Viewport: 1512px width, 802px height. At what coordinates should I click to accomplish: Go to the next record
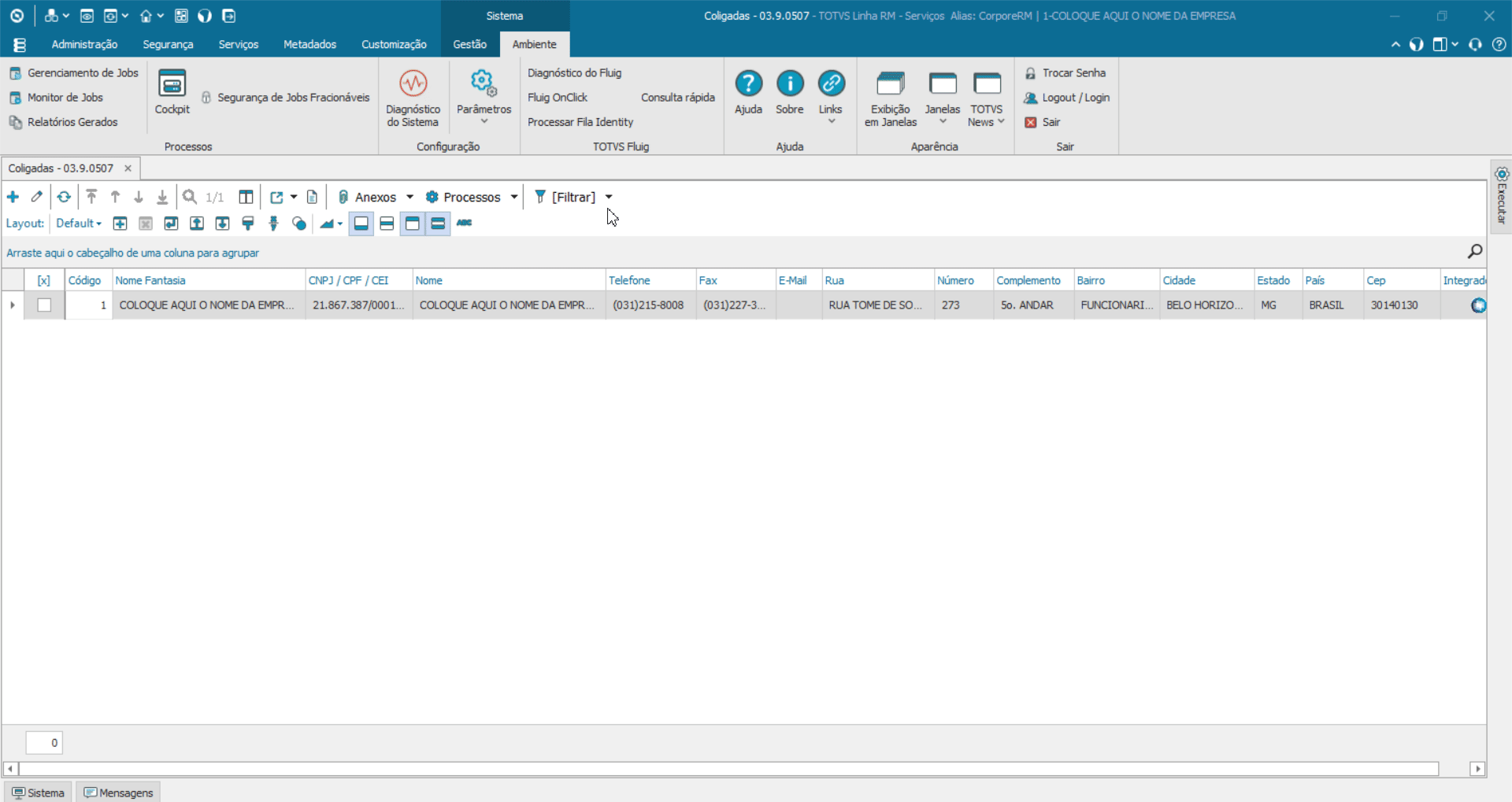point(139,197)
